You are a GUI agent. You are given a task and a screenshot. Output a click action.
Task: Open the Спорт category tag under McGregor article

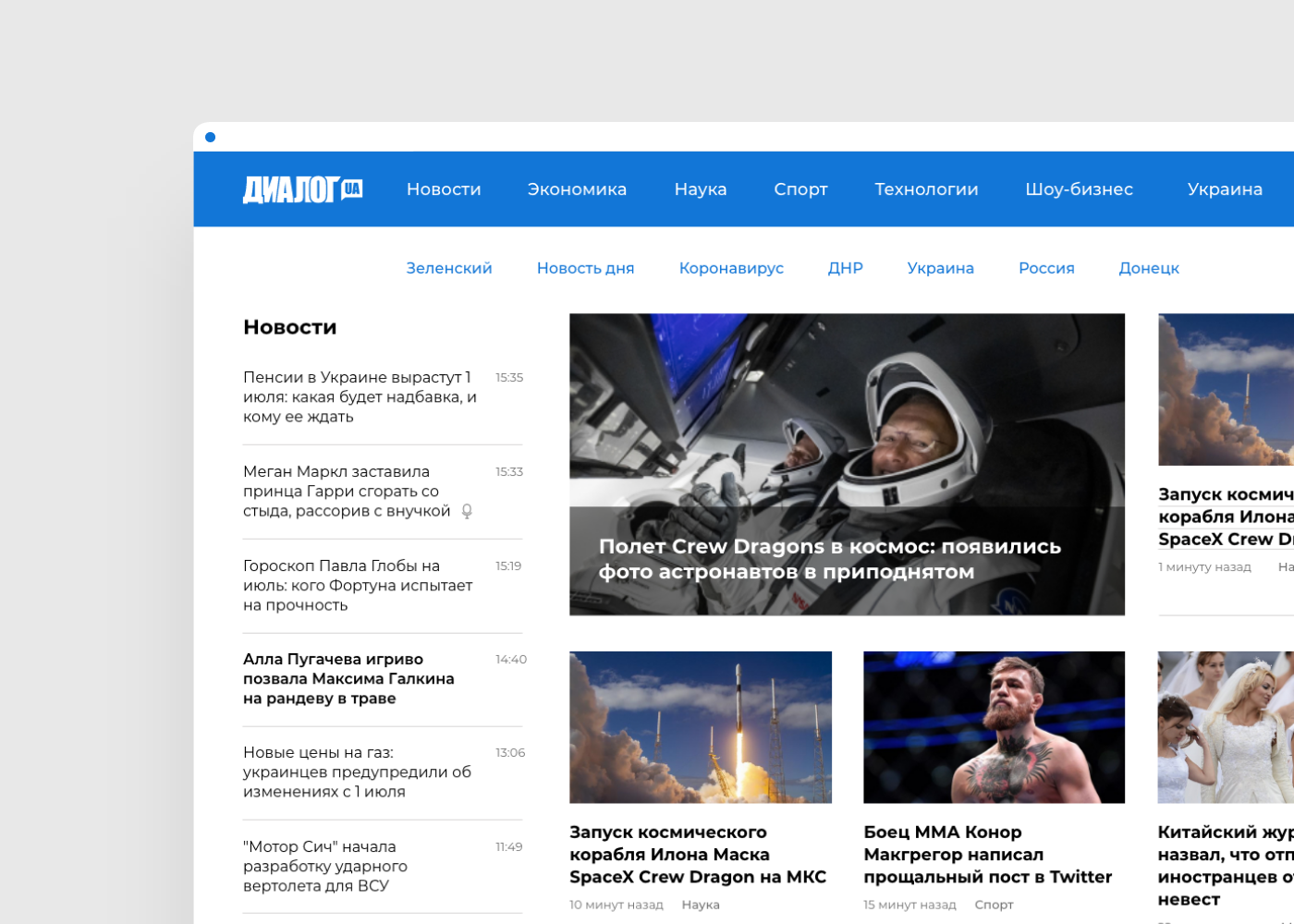click(x=994, y=905)
